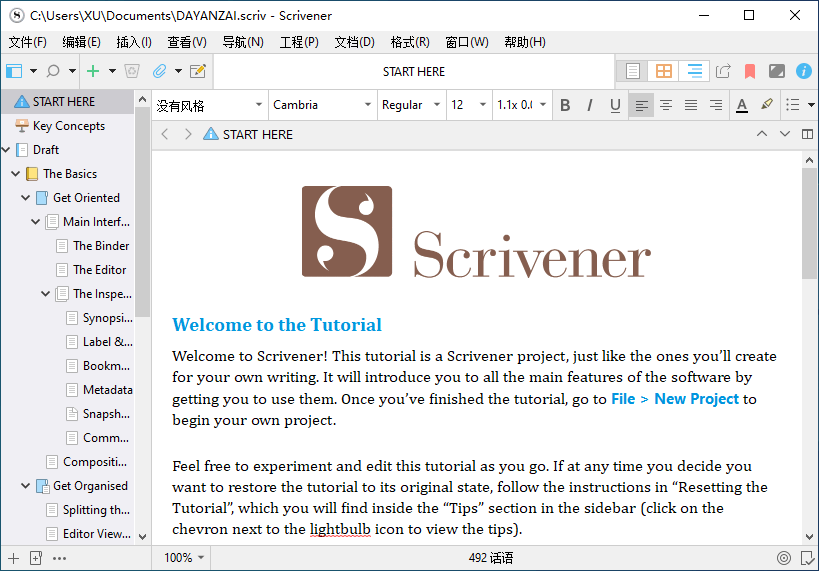Click the File > New Project link

(x=675, y=399)
